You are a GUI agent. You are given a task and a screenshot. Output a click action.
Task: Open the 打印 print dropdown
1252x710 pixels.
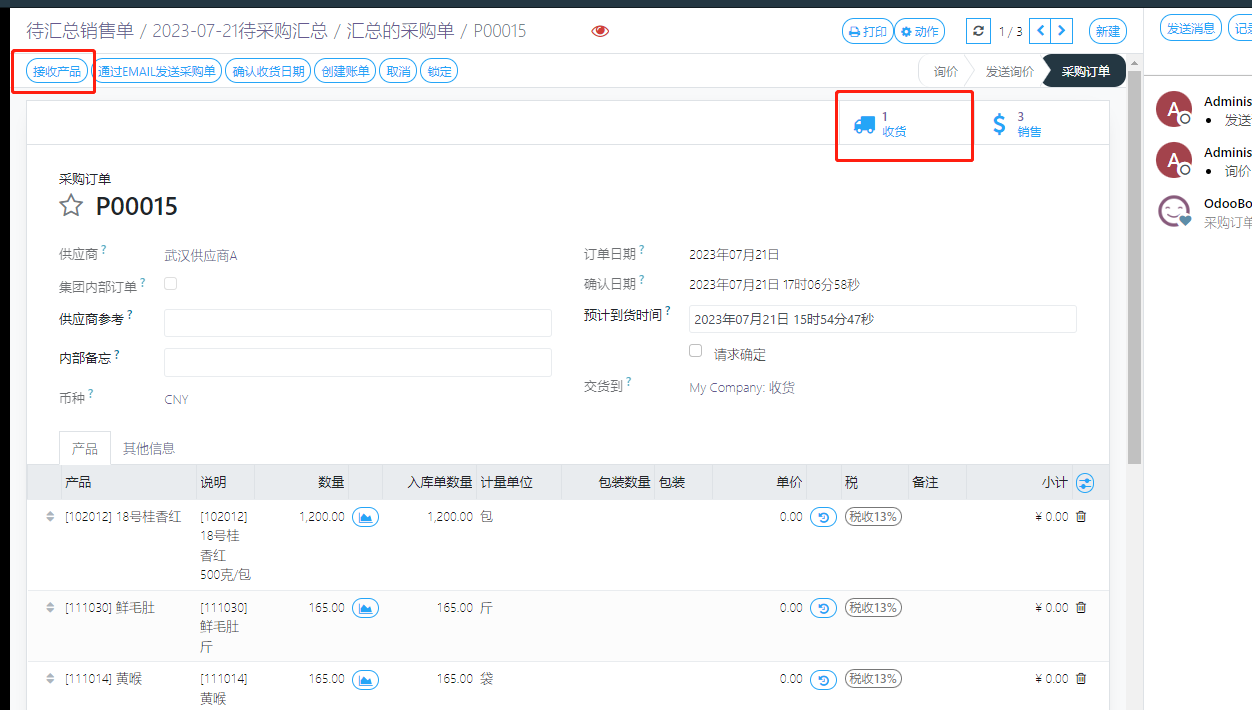click(867, 31)
